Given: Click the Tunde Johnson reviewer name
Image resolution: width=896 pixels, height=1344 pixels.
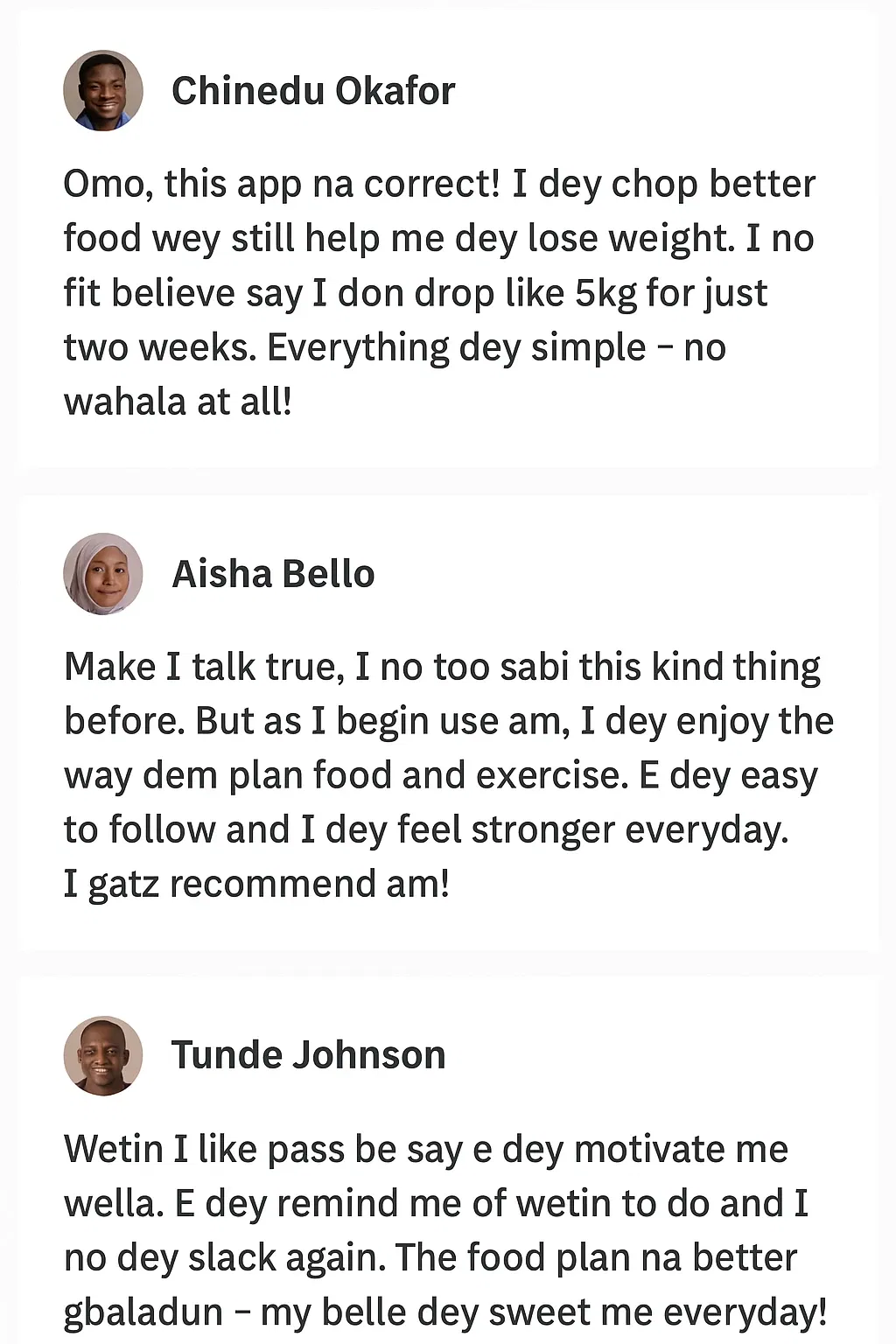Looking at the screenshot, I should [x=308, y=1055].
